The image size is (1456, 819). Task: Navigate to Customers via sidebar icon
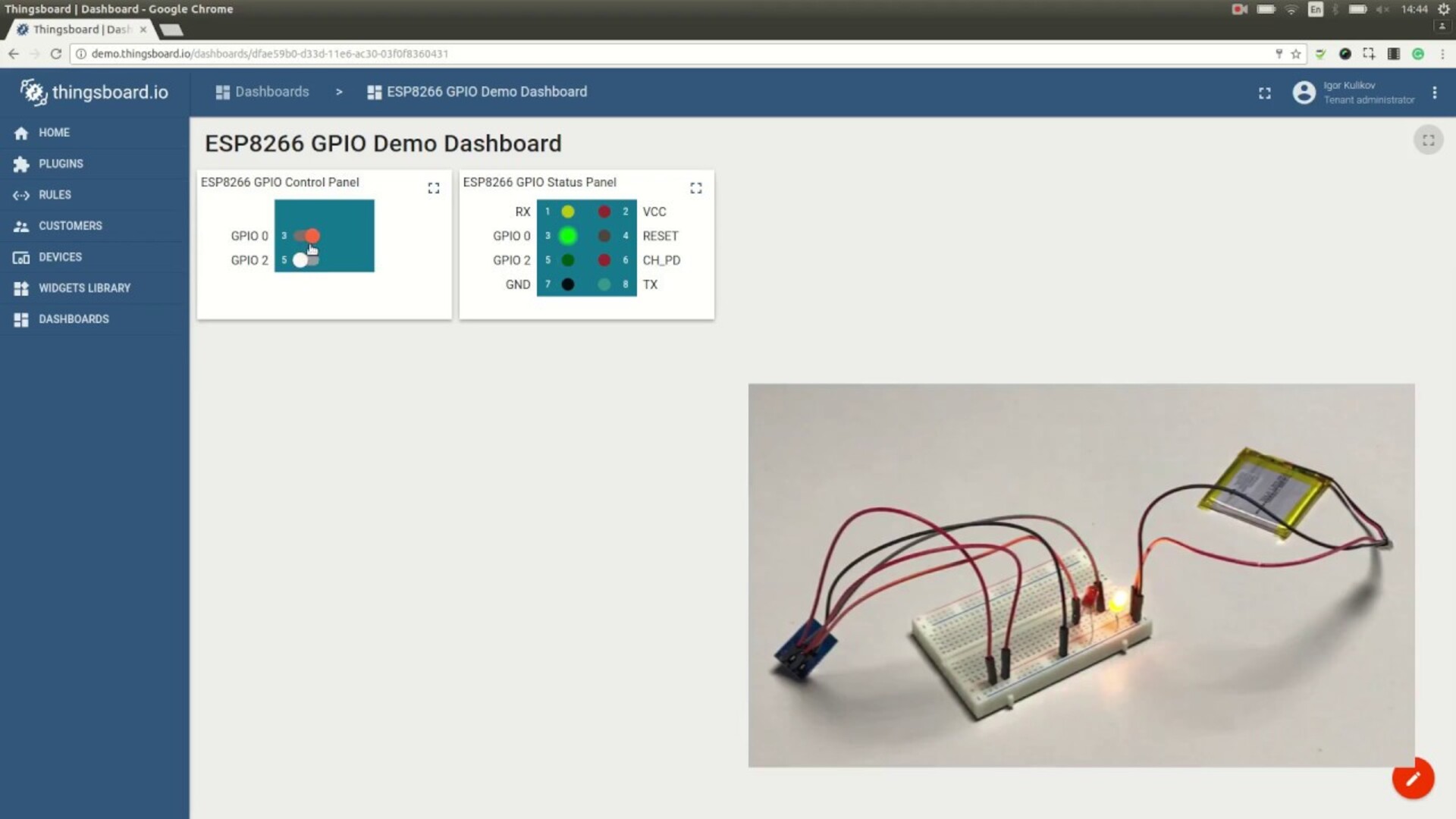(x=70, y=225)
